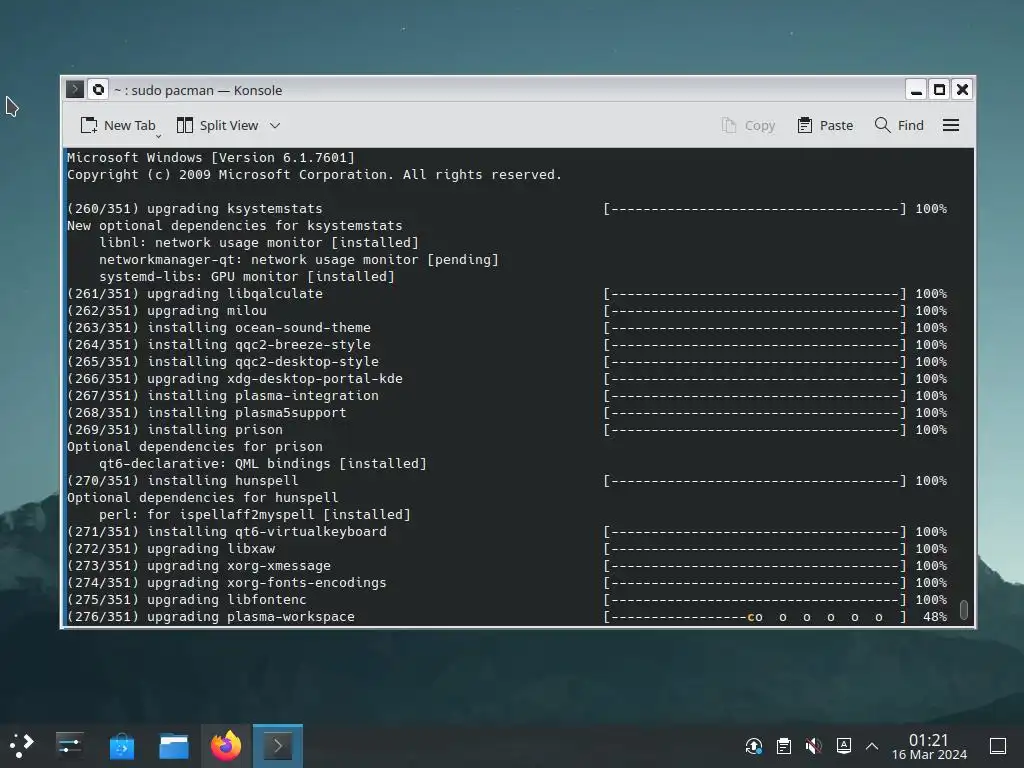Click the plasma-workspace progress bar at 48%
Screen dimensions: 1024x768
754,616
